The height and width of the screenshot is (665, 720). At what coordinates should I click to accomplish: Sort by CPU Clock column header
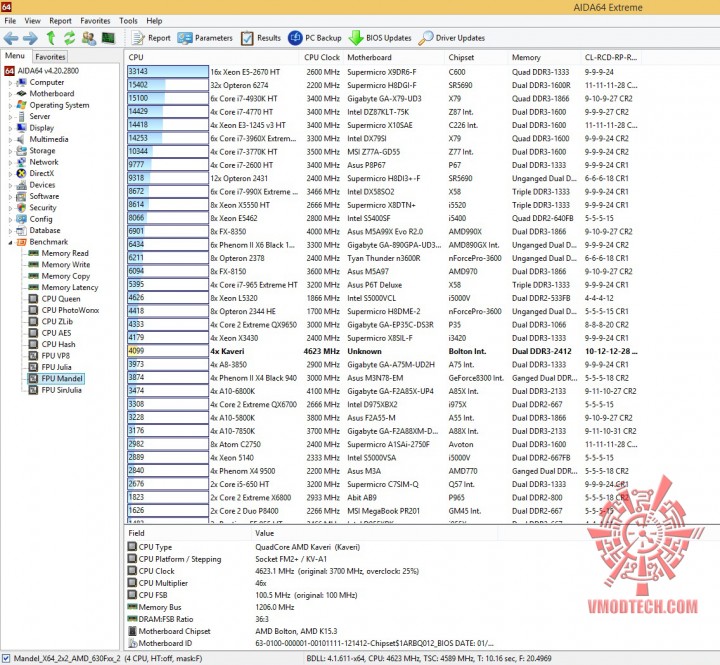[x=321, y=57]
